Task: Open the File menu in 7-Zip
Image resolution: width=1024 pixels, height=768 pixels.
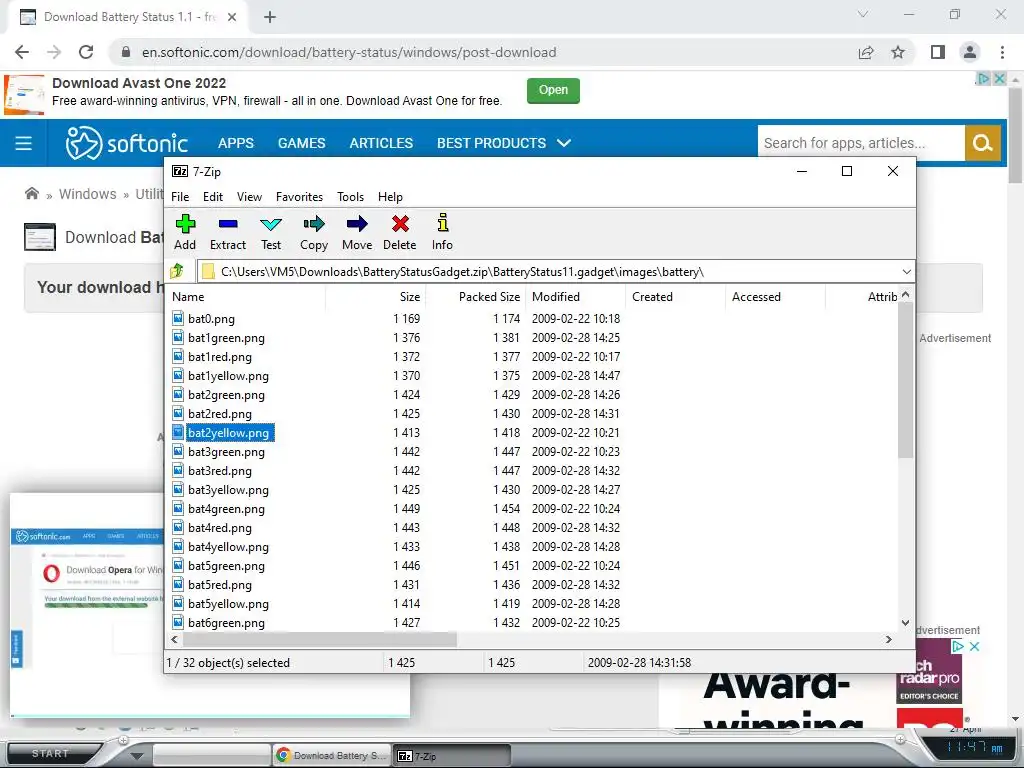Action: [180, 197]
